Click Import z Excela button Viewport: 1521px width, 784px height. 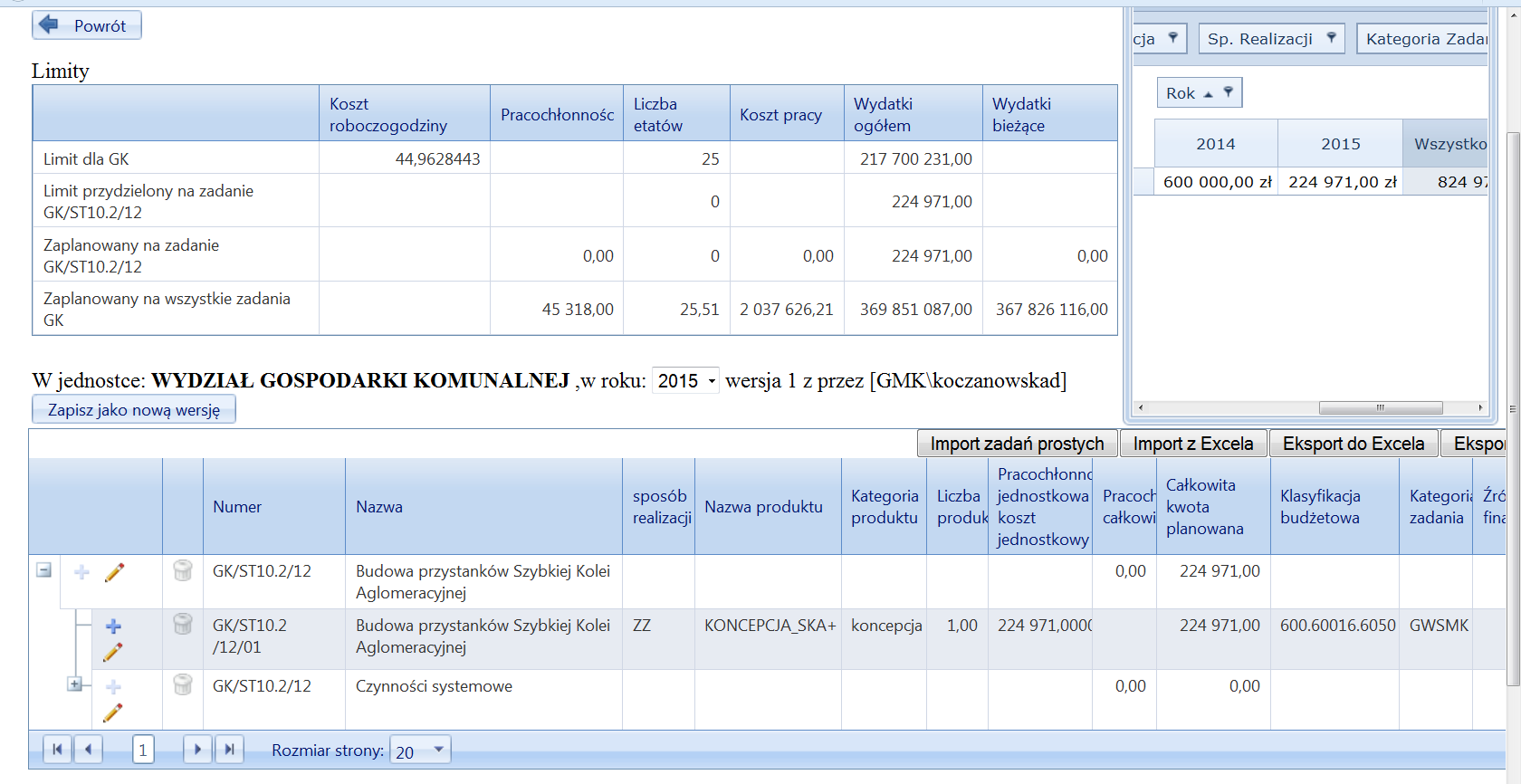point(1193,444)
